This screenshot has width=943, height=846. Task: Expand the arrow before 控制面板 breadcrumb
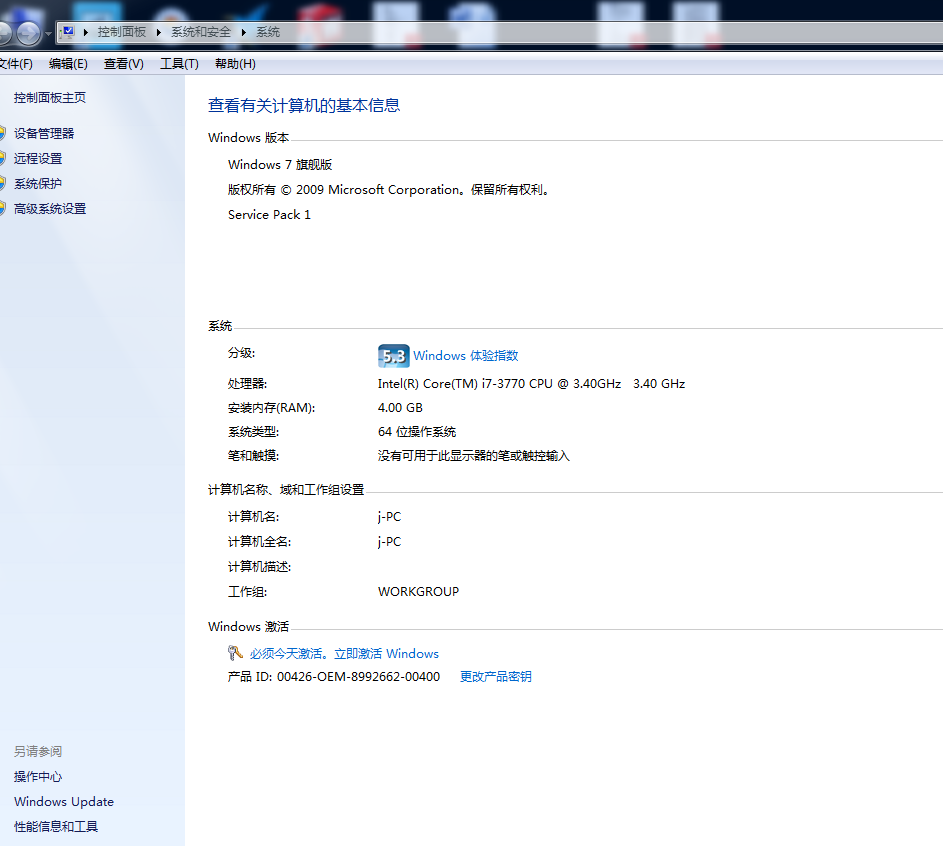click(x=85, y=32)
